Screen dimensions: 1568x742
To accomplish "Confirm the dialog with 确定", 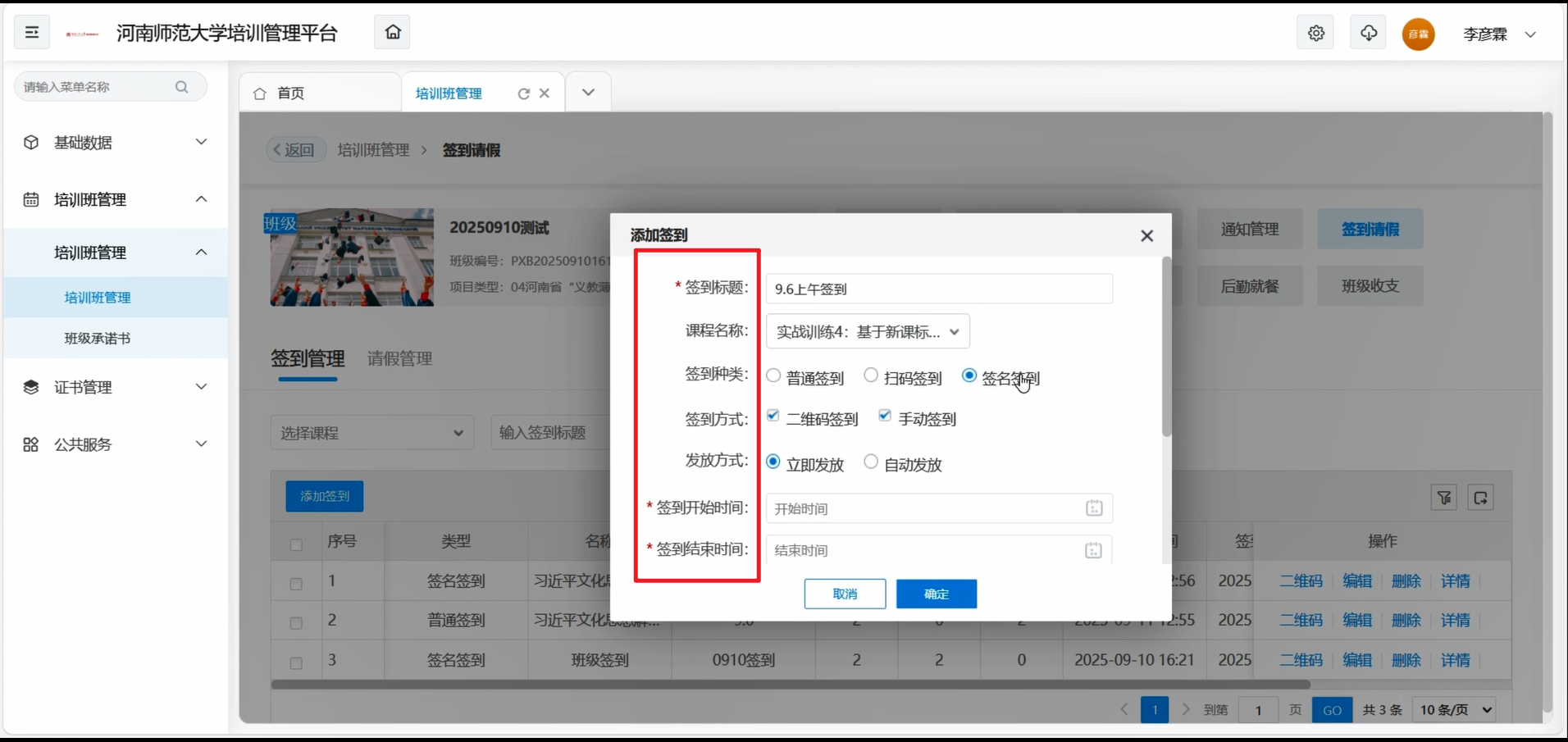I will pyautogui.click(x=937, y=594).
